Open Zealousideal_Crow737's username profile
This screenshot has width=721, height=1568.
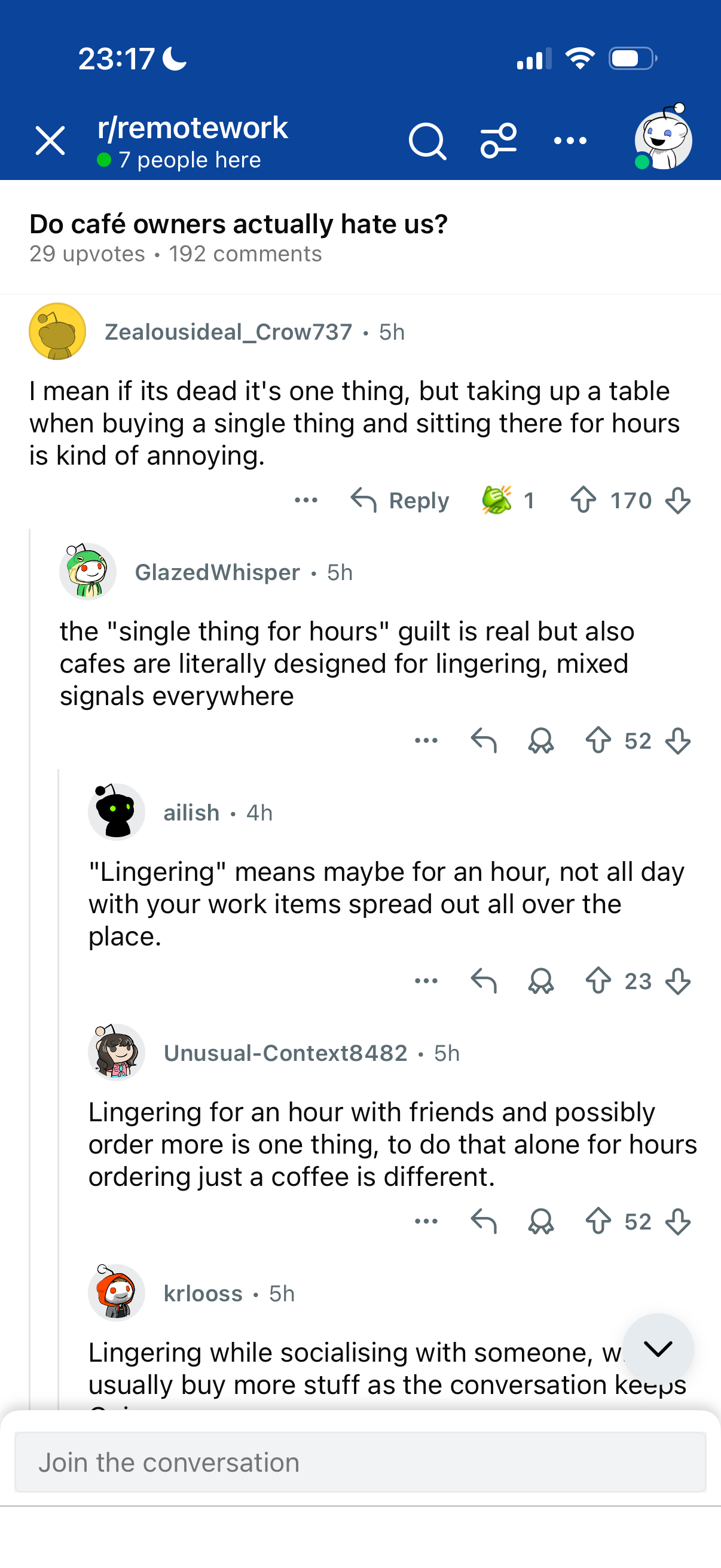[228, 332]
